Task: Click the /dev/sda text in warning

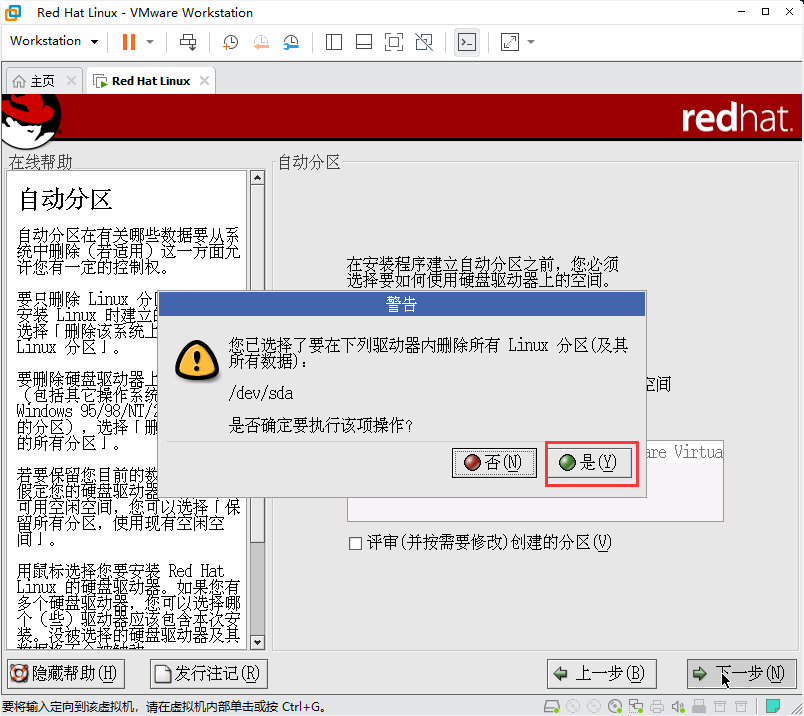Action: 261,393
